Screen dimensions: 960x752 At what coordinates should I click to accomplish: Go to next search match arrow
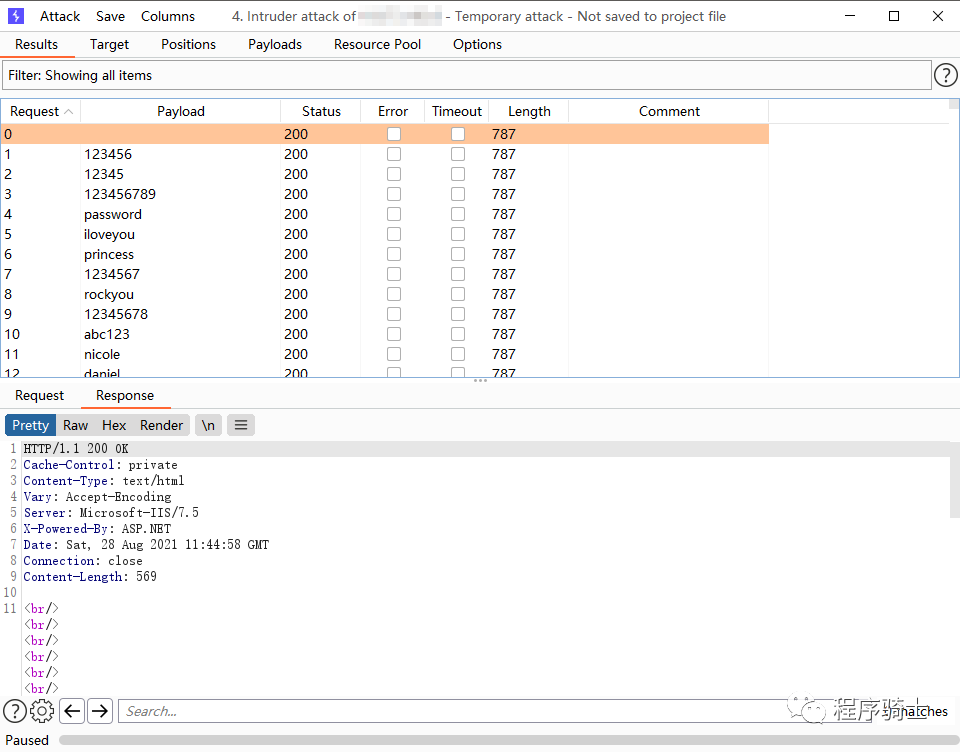100,711
